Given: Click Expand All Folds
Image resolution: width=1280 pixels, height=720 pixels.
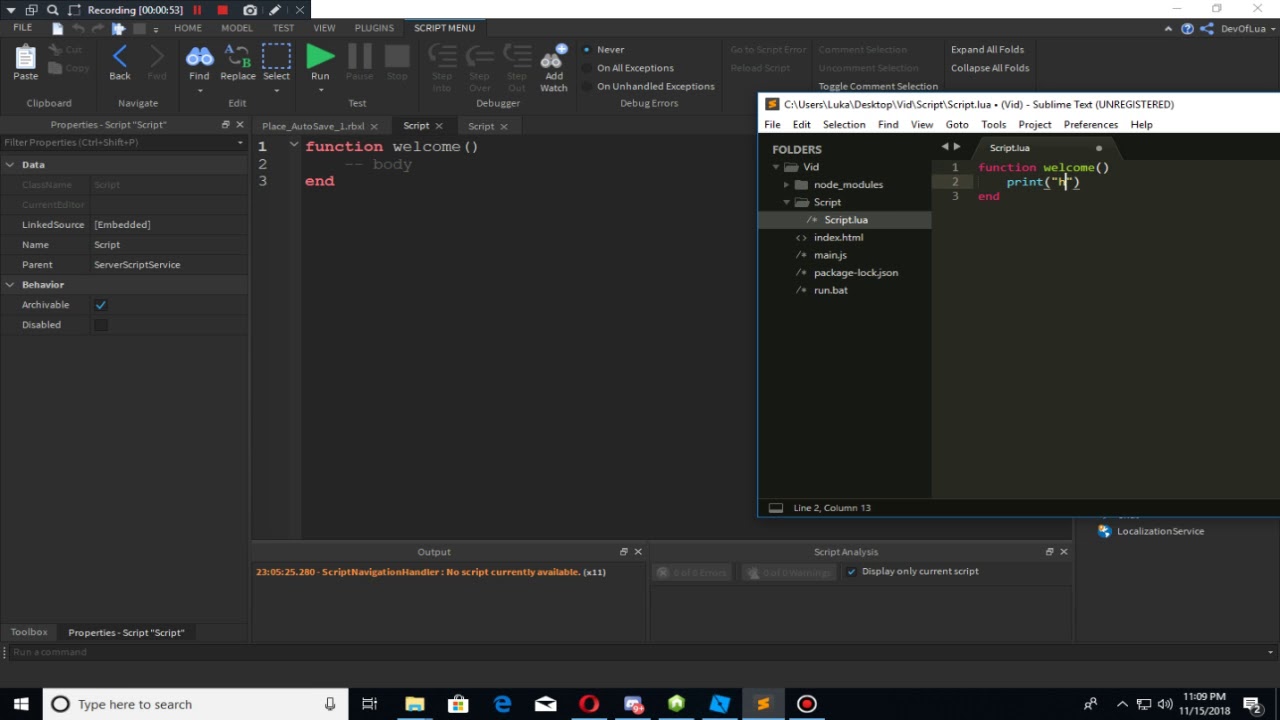Looking at the screenshot, I should pyautogui.click(x=987, y=49).
